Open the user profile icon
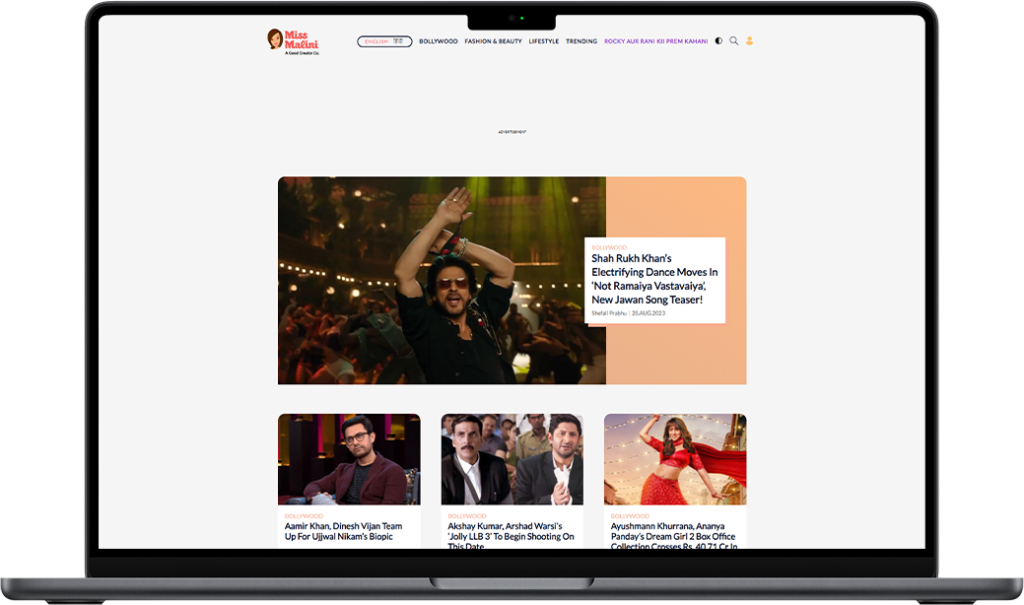The width and height of the screenshot is (1024, 605). click(x=750, y=41)
